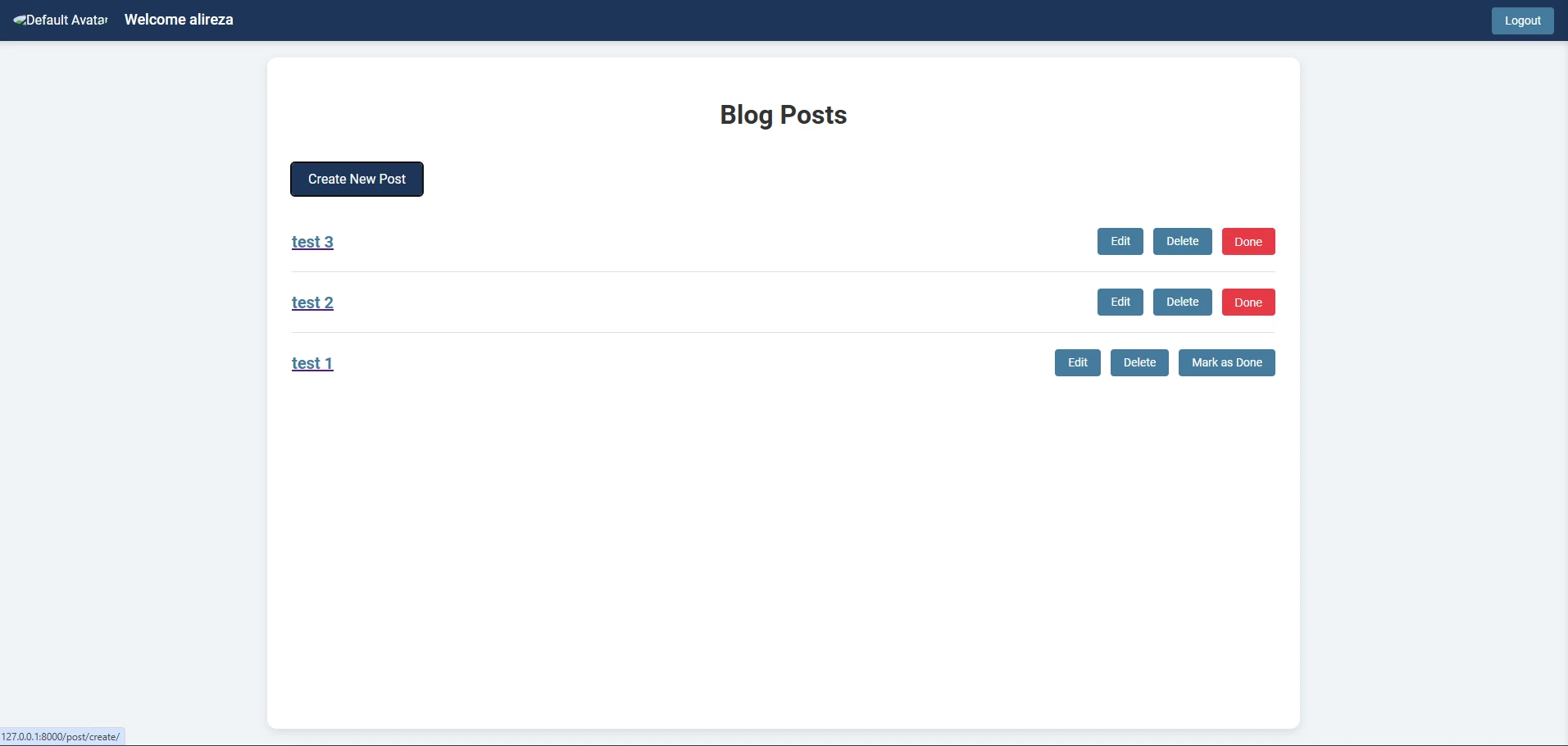Image resolution: width=1568 pixels, height=746 pixels.
Task: Mark test 1 as Done
Action: (x=1226, y=362)
